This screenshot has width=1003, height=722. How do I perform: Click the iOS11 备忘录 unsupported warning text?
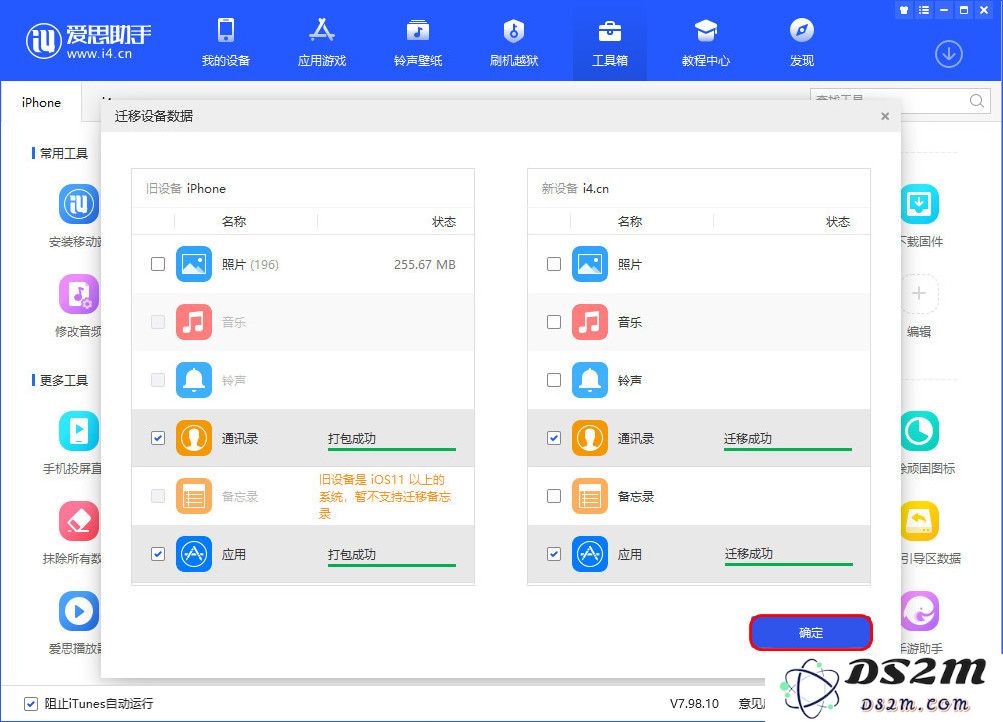pos(385,496)
